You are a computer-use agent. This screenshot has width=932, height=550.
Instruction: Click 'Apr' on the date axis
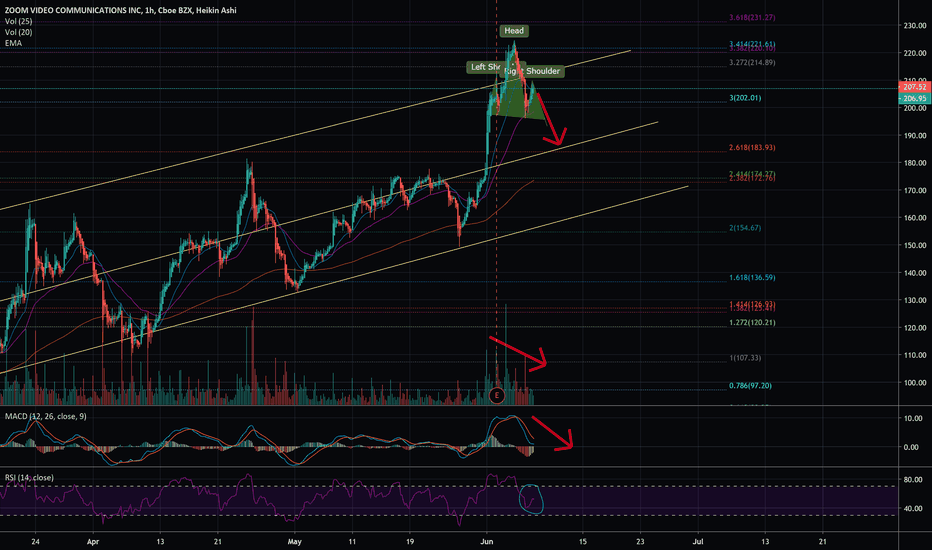(x=93, y=542)
